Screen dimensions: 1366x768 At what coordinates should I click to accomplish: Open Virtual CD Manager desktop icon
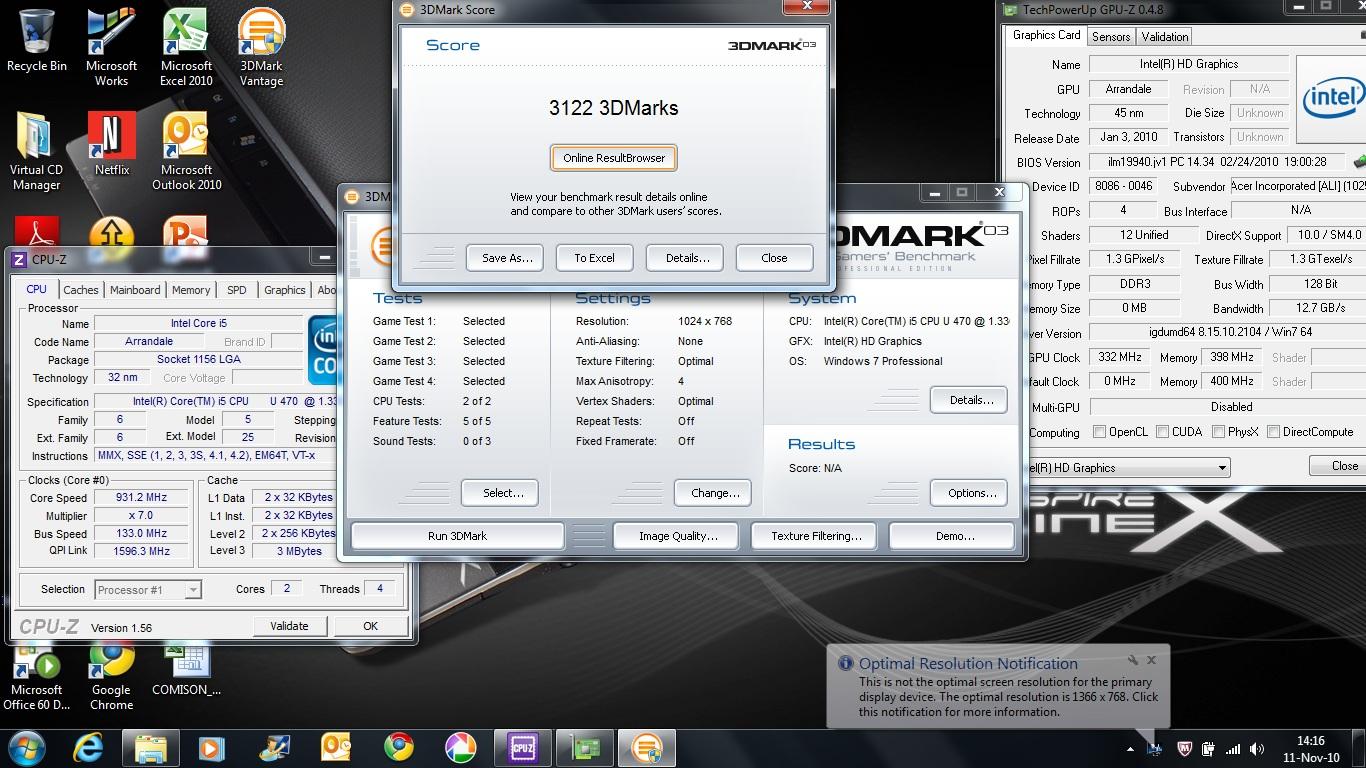[x=37, y=150]
